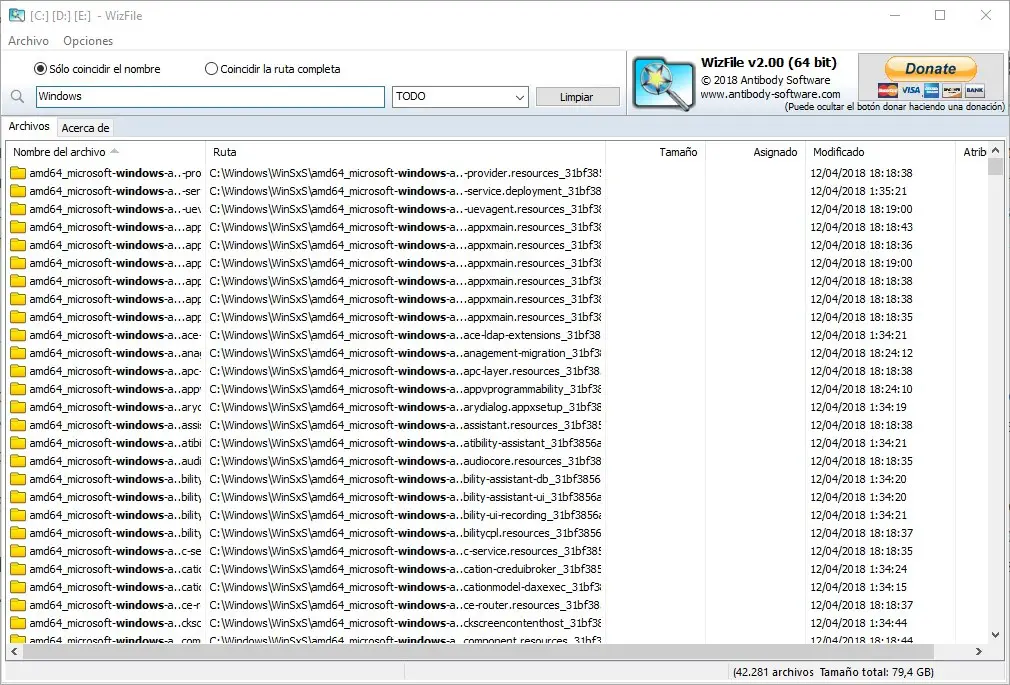The width and height of the screenshot is (1010, 685).
Task: Click the modified date 12/04/2018 18:18:36
Action: [x=861, y=246]
